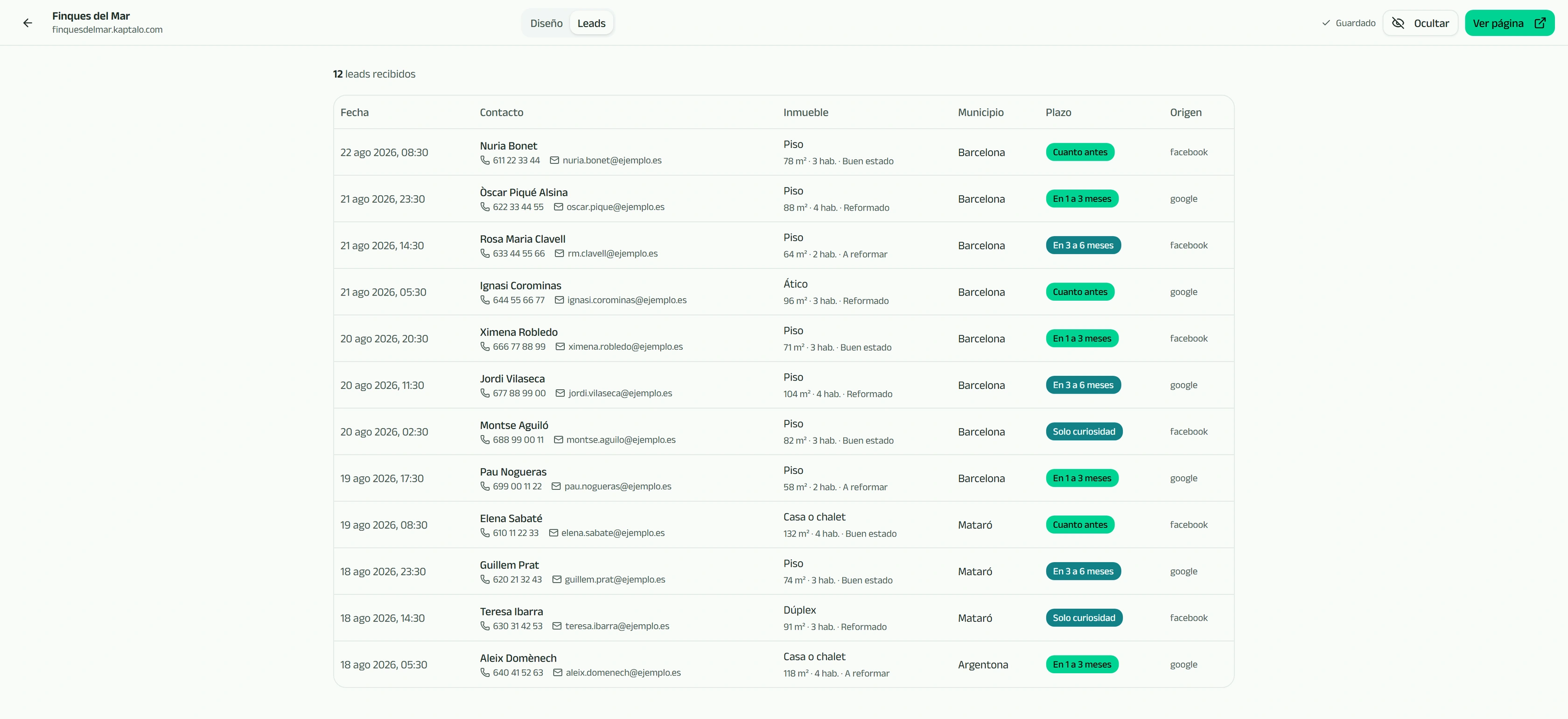Click phone number 622 33 44 55
This screenshot has height=719, width=1568.
pos(518,207)
